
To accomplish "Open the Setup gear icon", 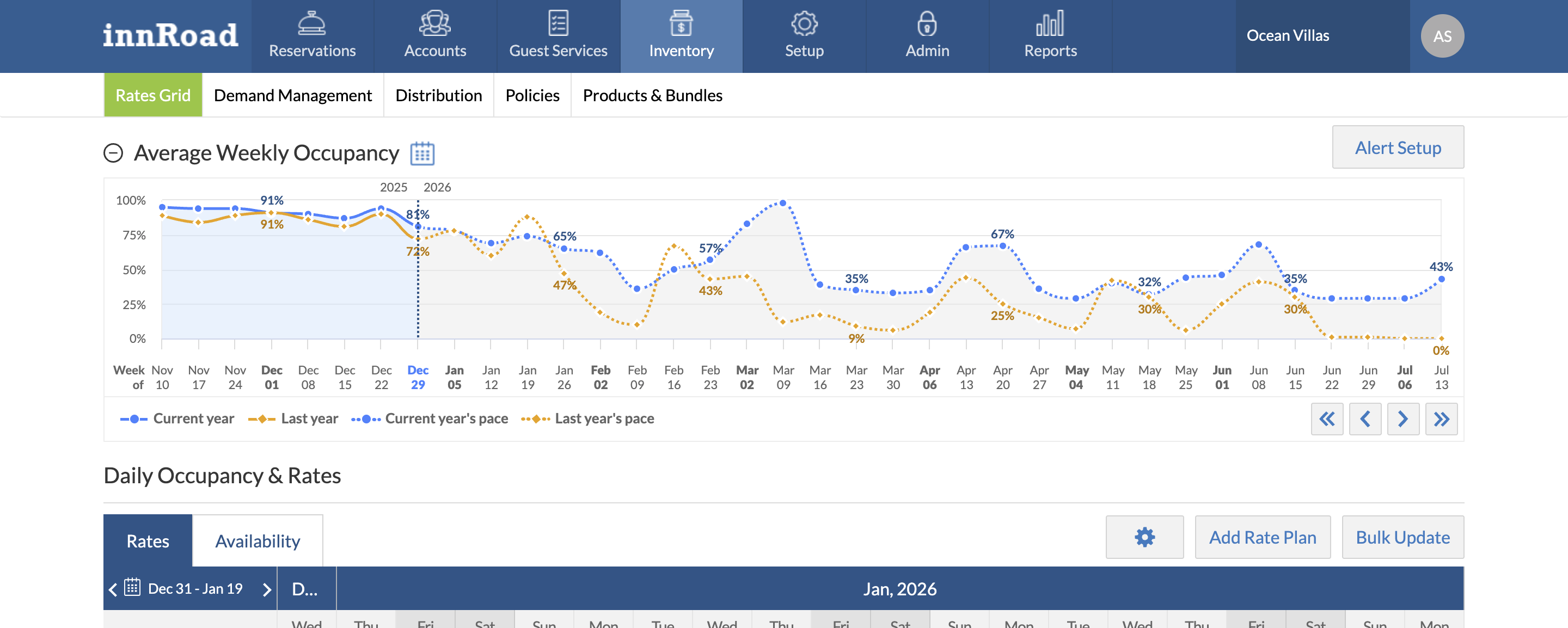I will pos(805,24).
